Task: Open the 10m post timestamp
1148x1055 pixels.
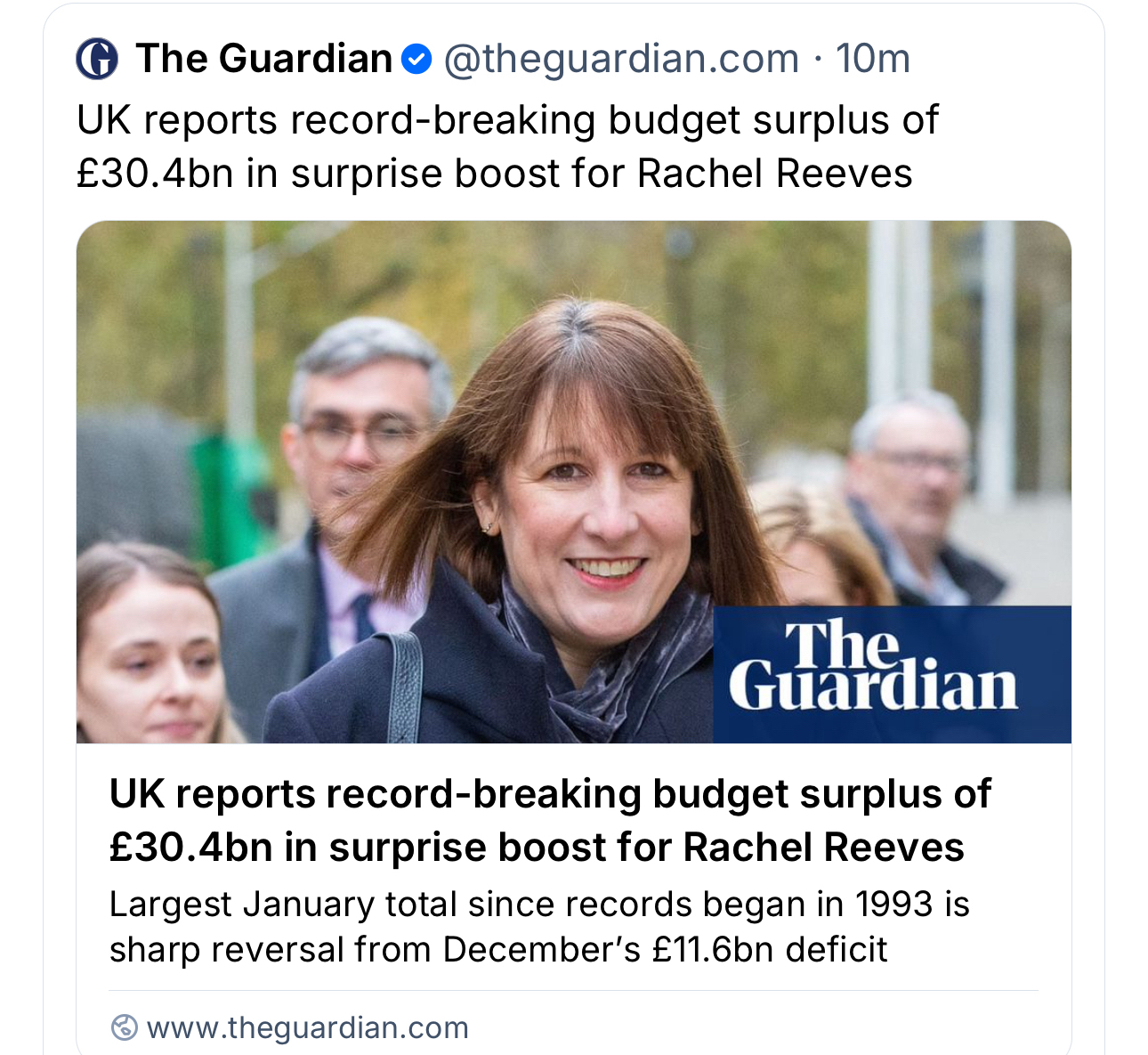Action: pos(873,60)
